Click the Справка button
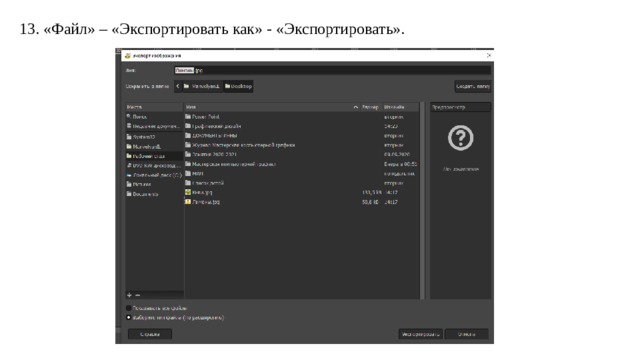Image resolution: width=640 pixels, height=360 pixels. (x=150, y=334)
